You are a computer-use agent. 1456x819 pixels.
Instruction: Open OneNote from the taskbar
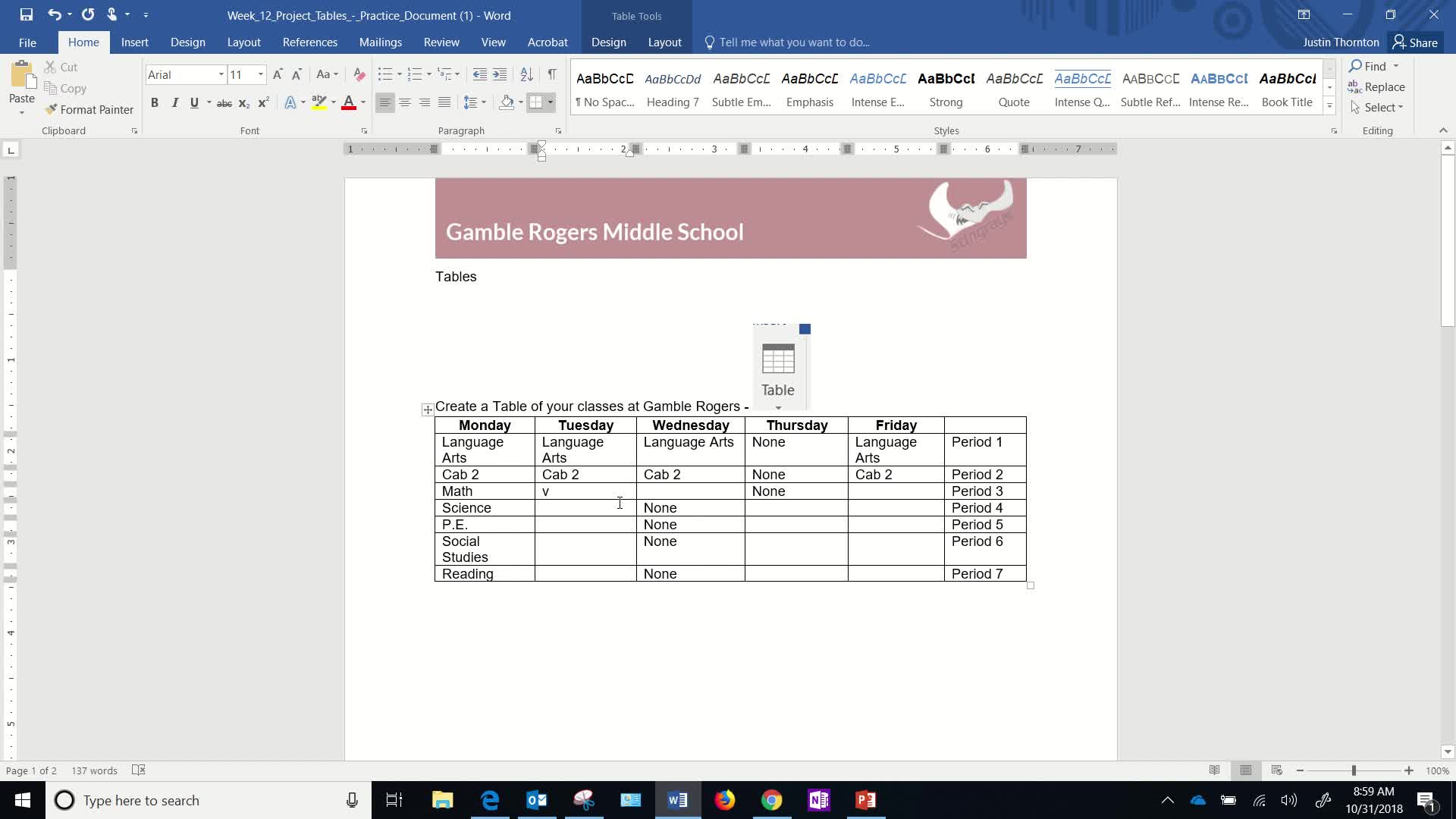pos(818,800)
